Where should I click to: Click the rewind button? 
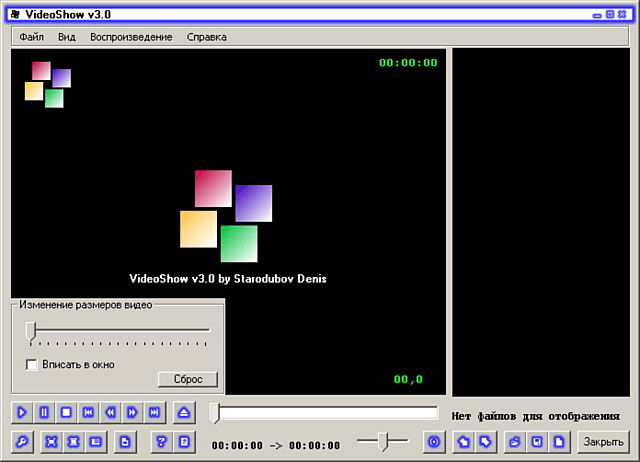110,412
